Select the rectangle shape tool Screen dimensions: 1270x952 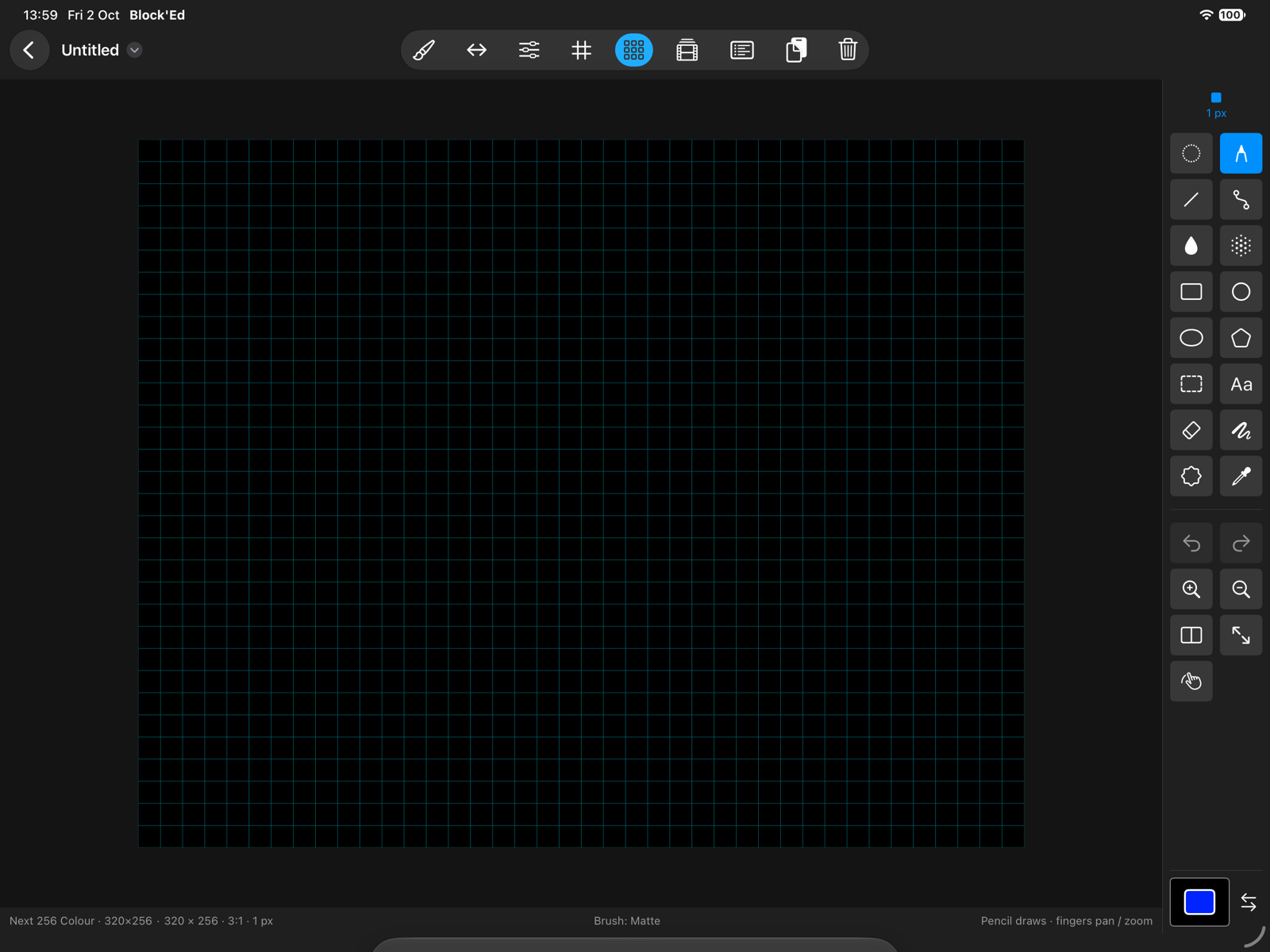pyautogui.click(x=1191, y=292)
